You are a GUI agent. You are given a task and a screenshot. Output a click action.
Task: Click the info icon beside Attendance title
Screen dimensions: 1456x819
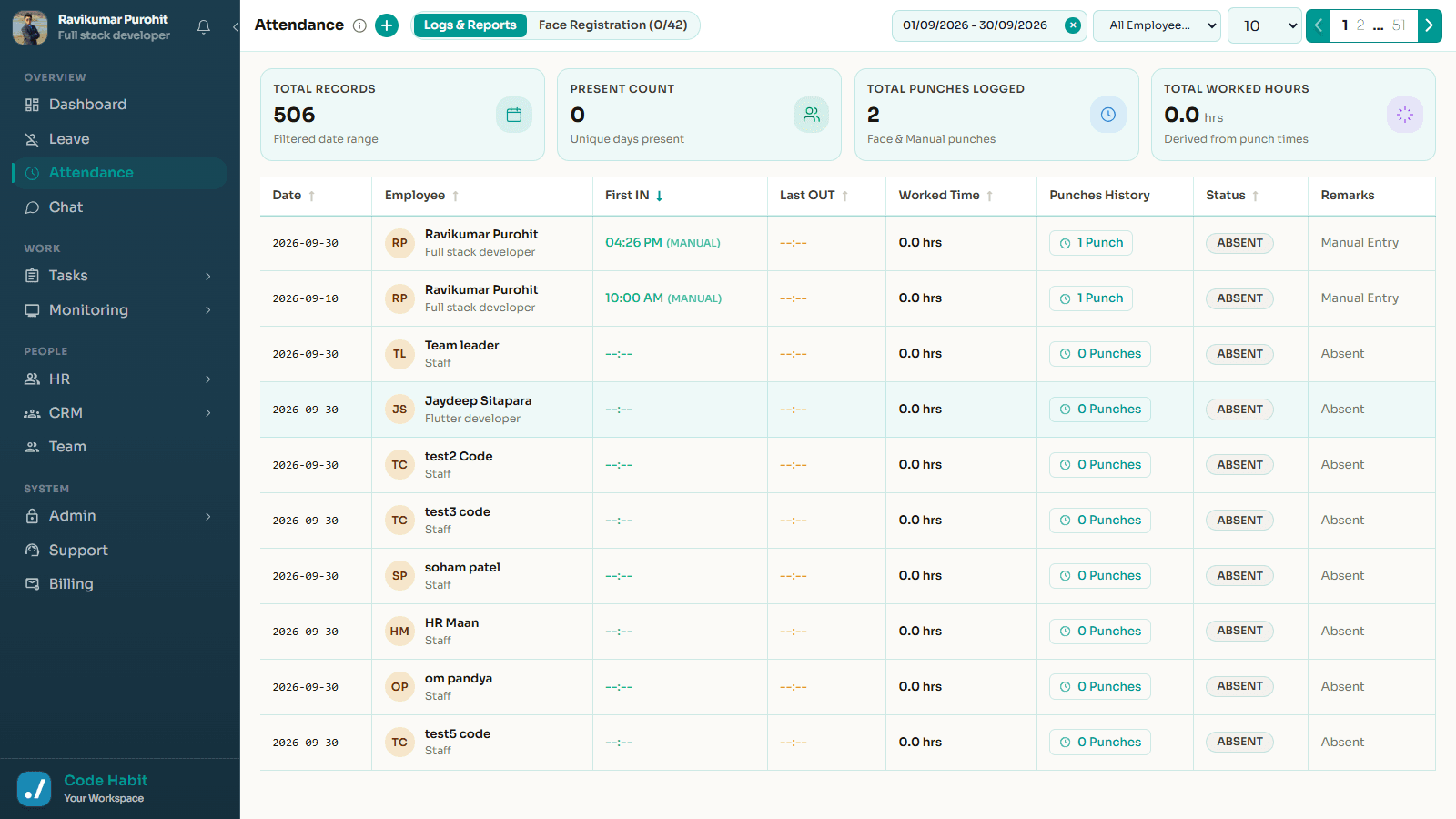coord(359,25)
